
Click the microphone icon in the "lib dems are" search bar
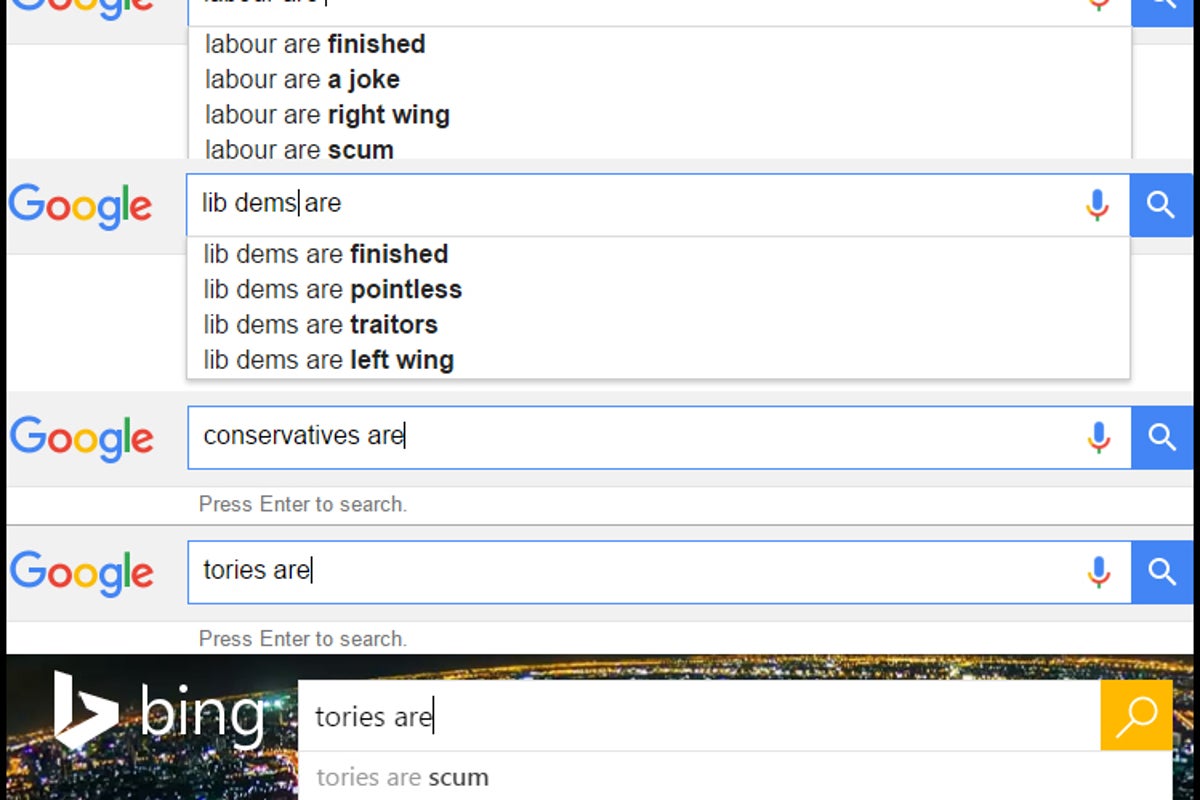pyautogui.click(x=1098, y=205)
